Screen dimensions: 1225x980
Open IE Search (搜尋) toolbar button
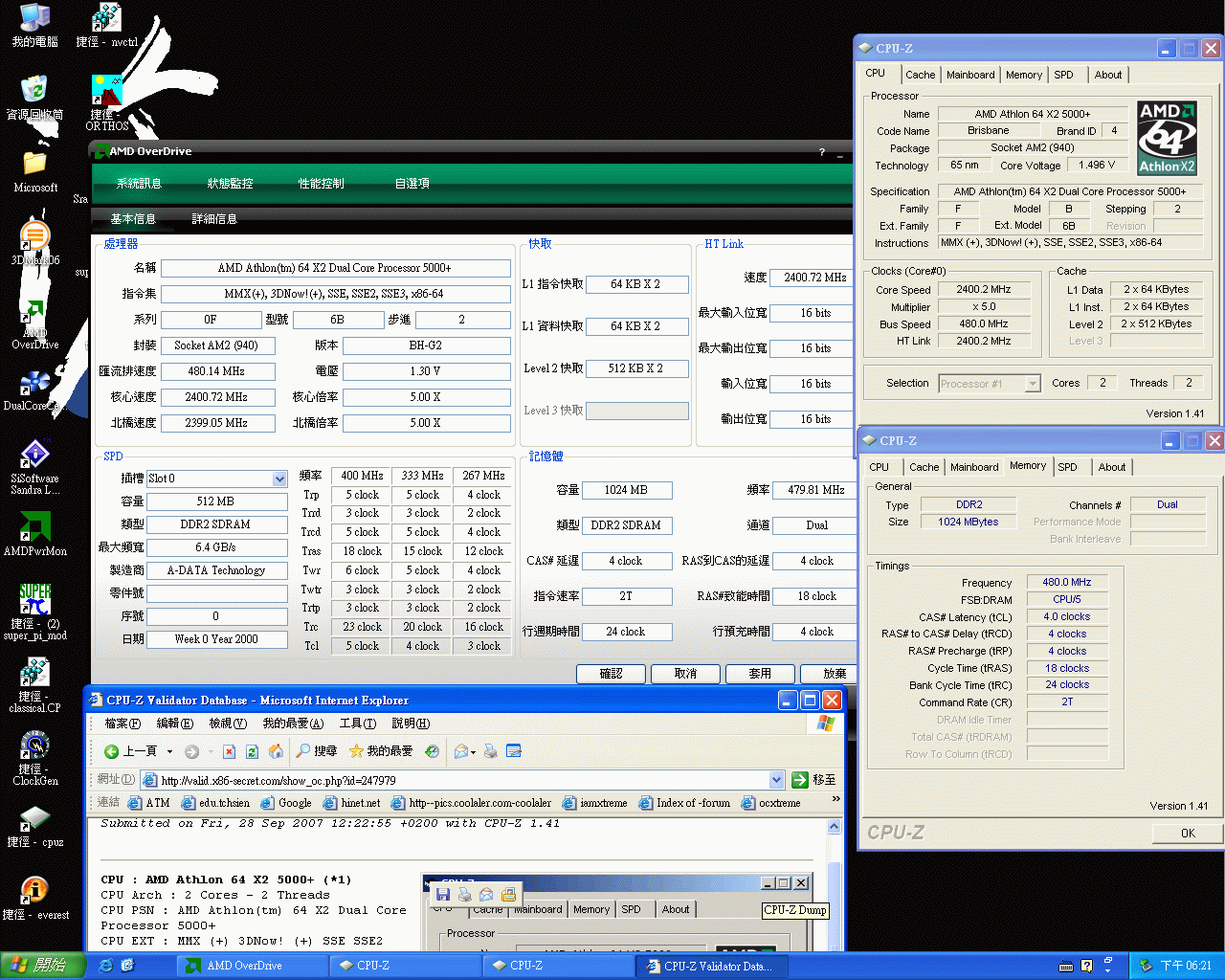[x=317, y=751]
